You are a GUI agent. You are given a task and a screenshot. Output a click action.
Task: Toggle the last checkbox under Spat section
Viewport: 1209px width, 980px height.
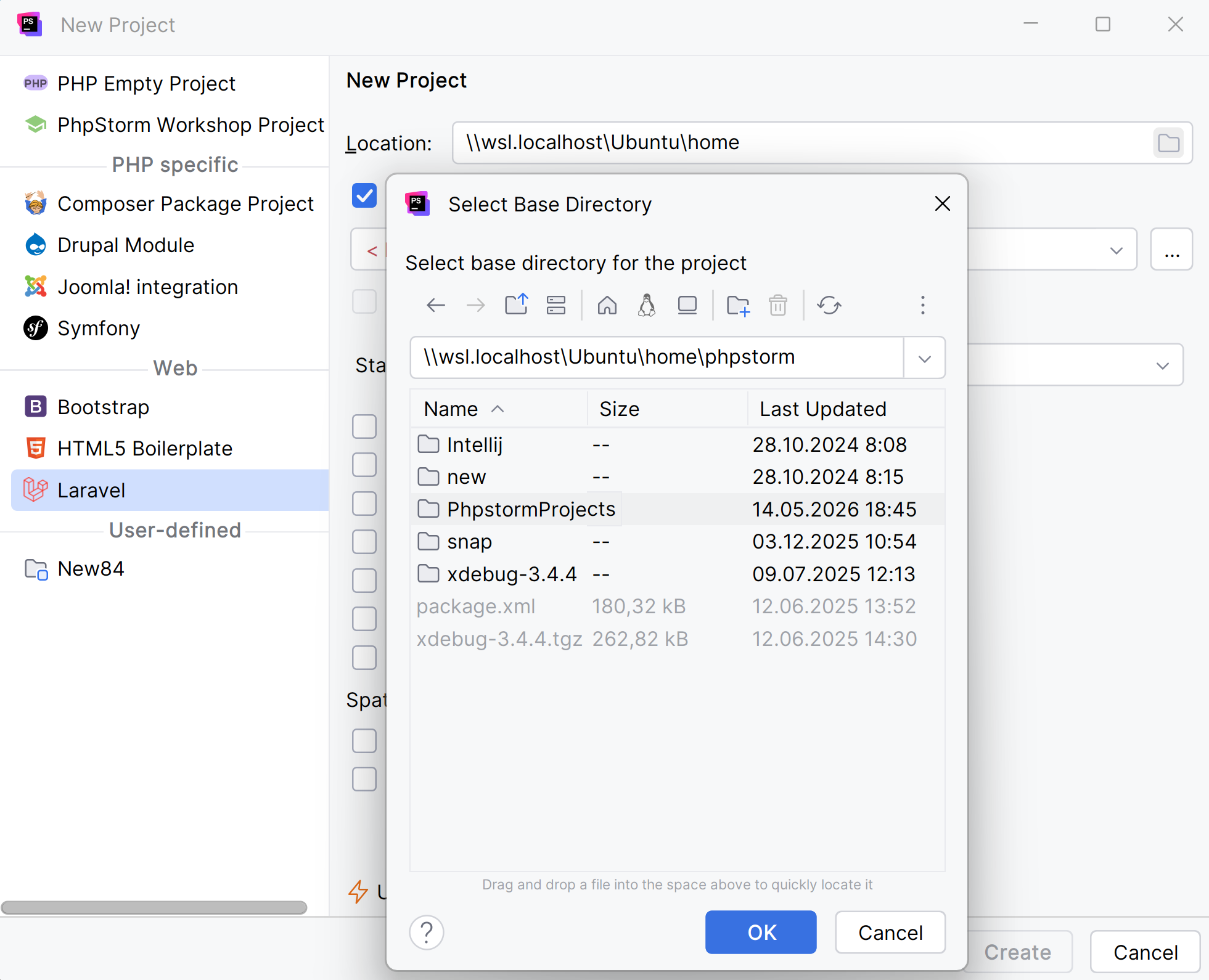[x=364, y=779]
